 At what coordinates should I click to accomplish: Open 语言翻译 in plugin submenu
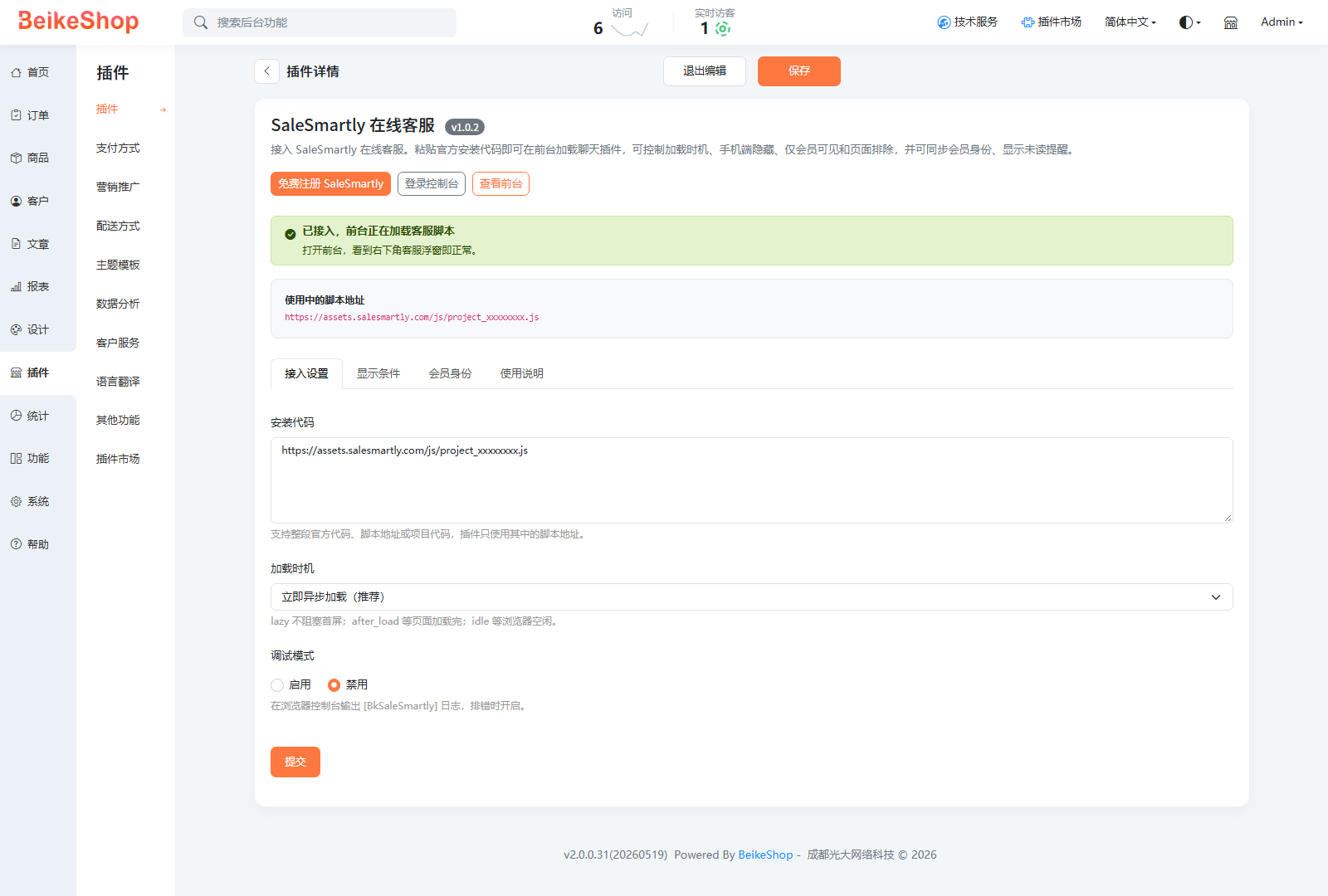[118, 382]
